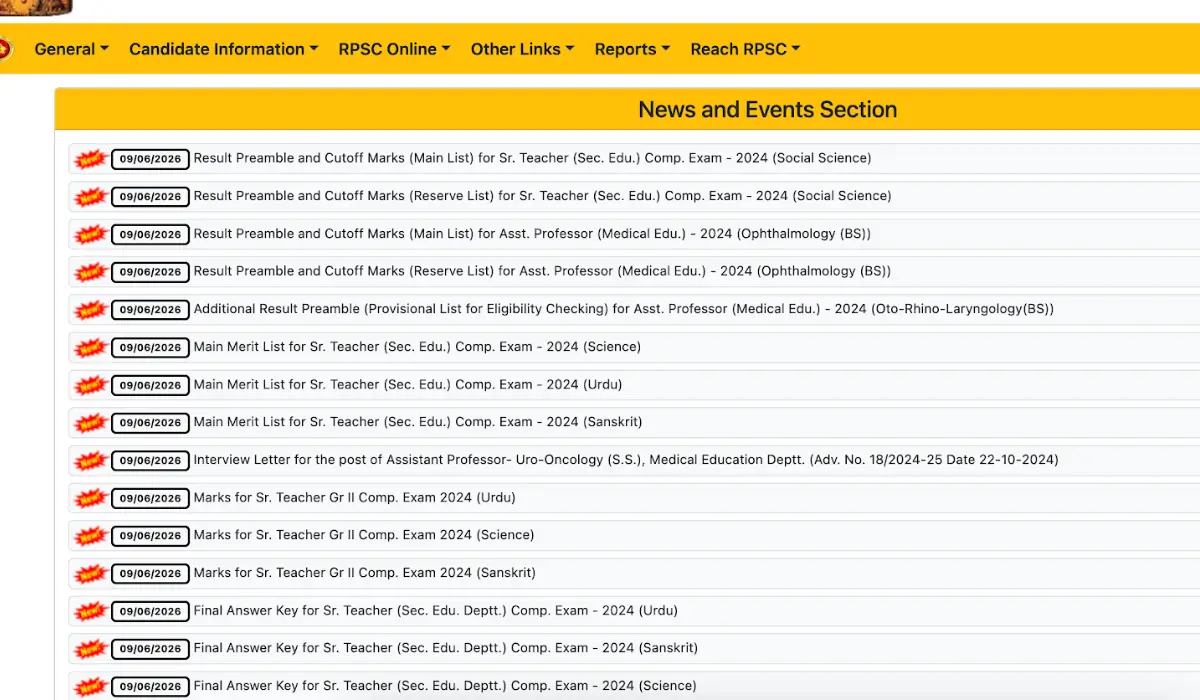The width and height of the screenshot is (1200, 700).
Task: Open Marks for Sr. Teacher Gr II Science
Action: [x=364, y=535]
